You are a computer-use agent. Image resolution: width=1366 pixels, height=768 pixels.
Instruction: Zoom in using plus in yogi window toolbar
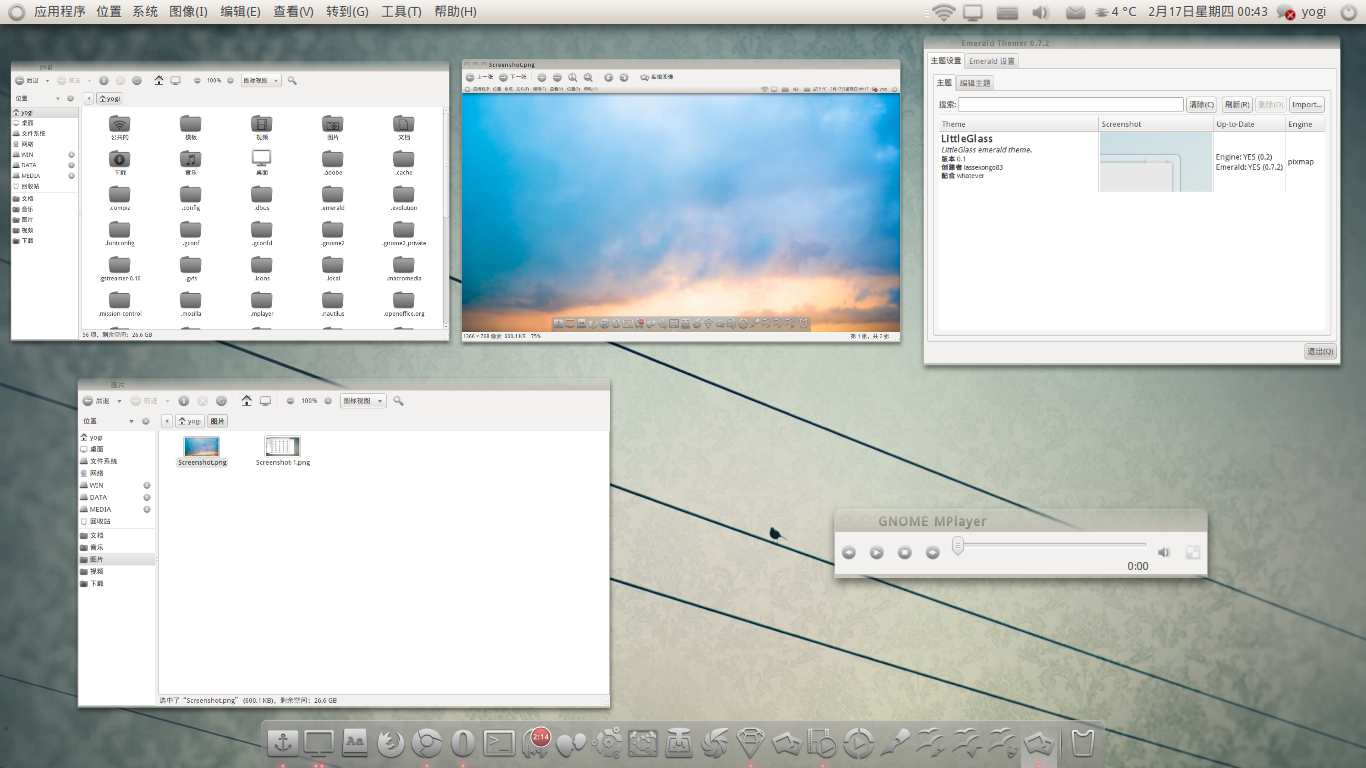point(230,80)
